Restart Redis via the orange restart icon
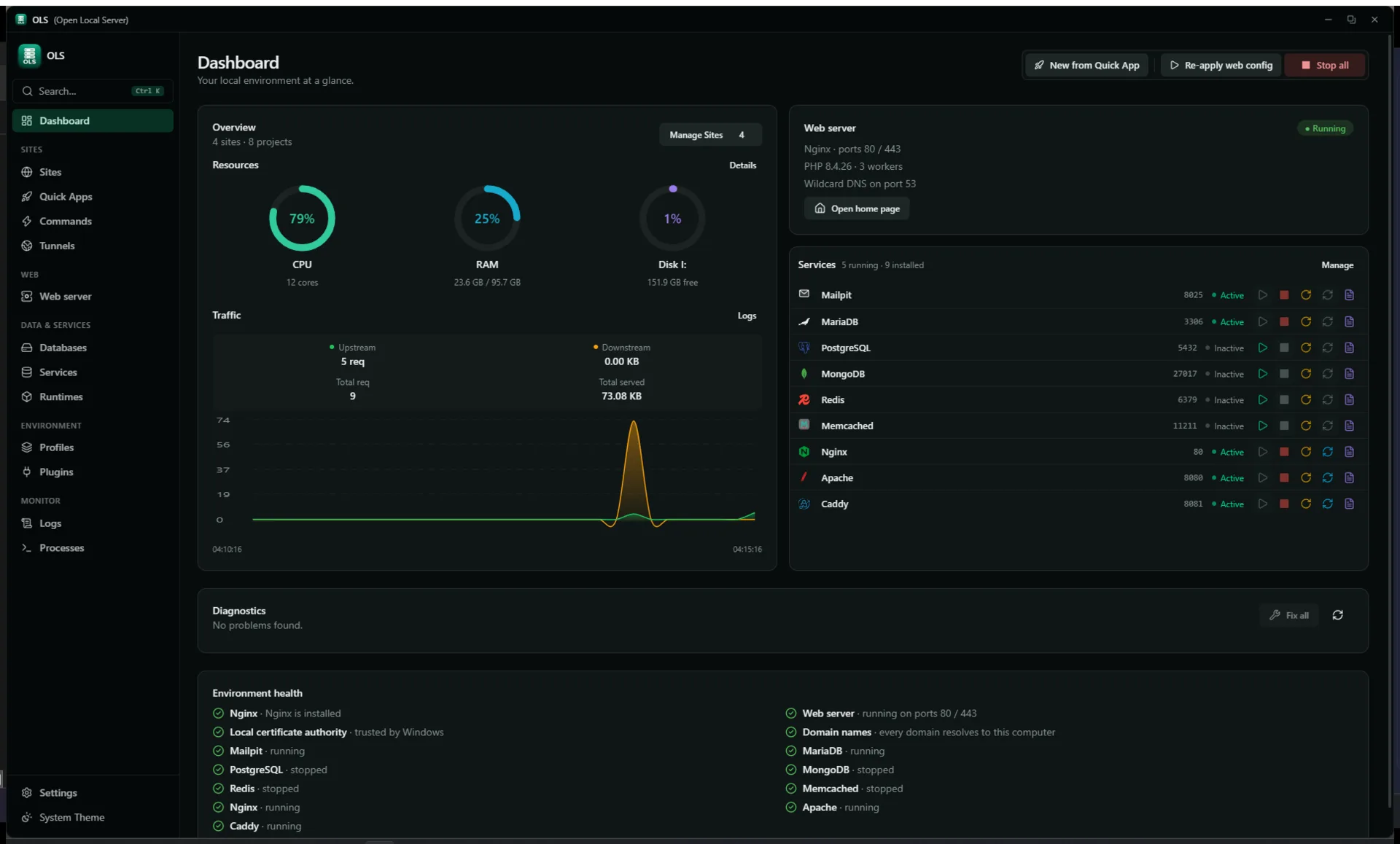Image resolution: width=1400 pixels, height=844 pixels. point(1306,400)
